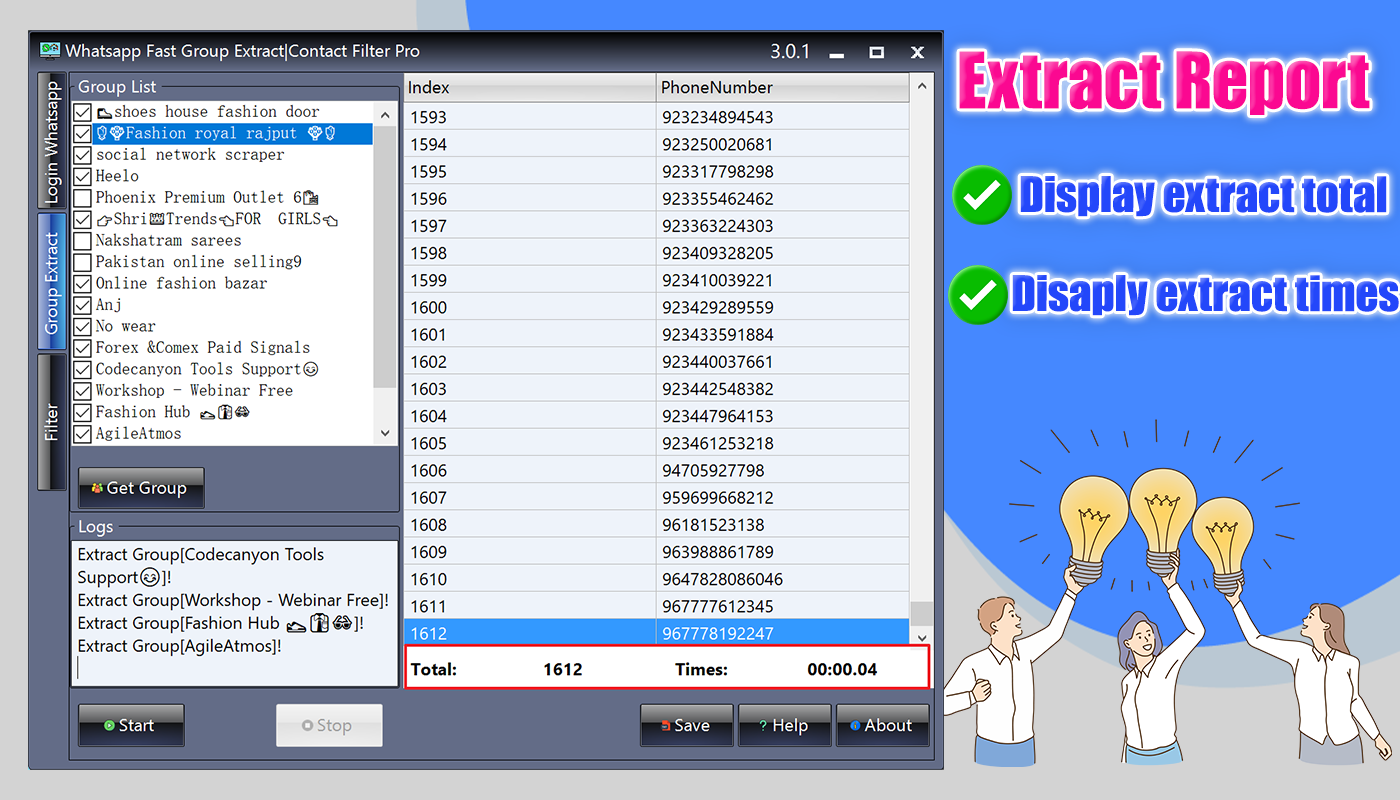
Task: Check the Nakshatram sarees group
Action: (x=83, y=241)
